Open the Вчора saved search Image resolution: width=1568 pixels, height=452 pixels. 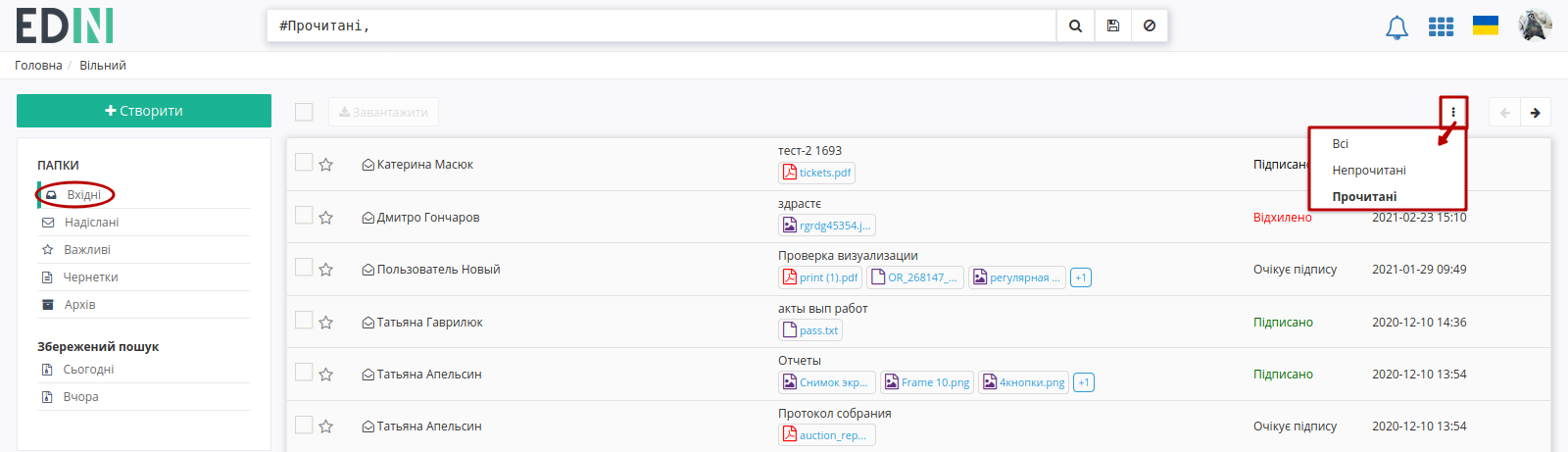click(x=80, y=397)
